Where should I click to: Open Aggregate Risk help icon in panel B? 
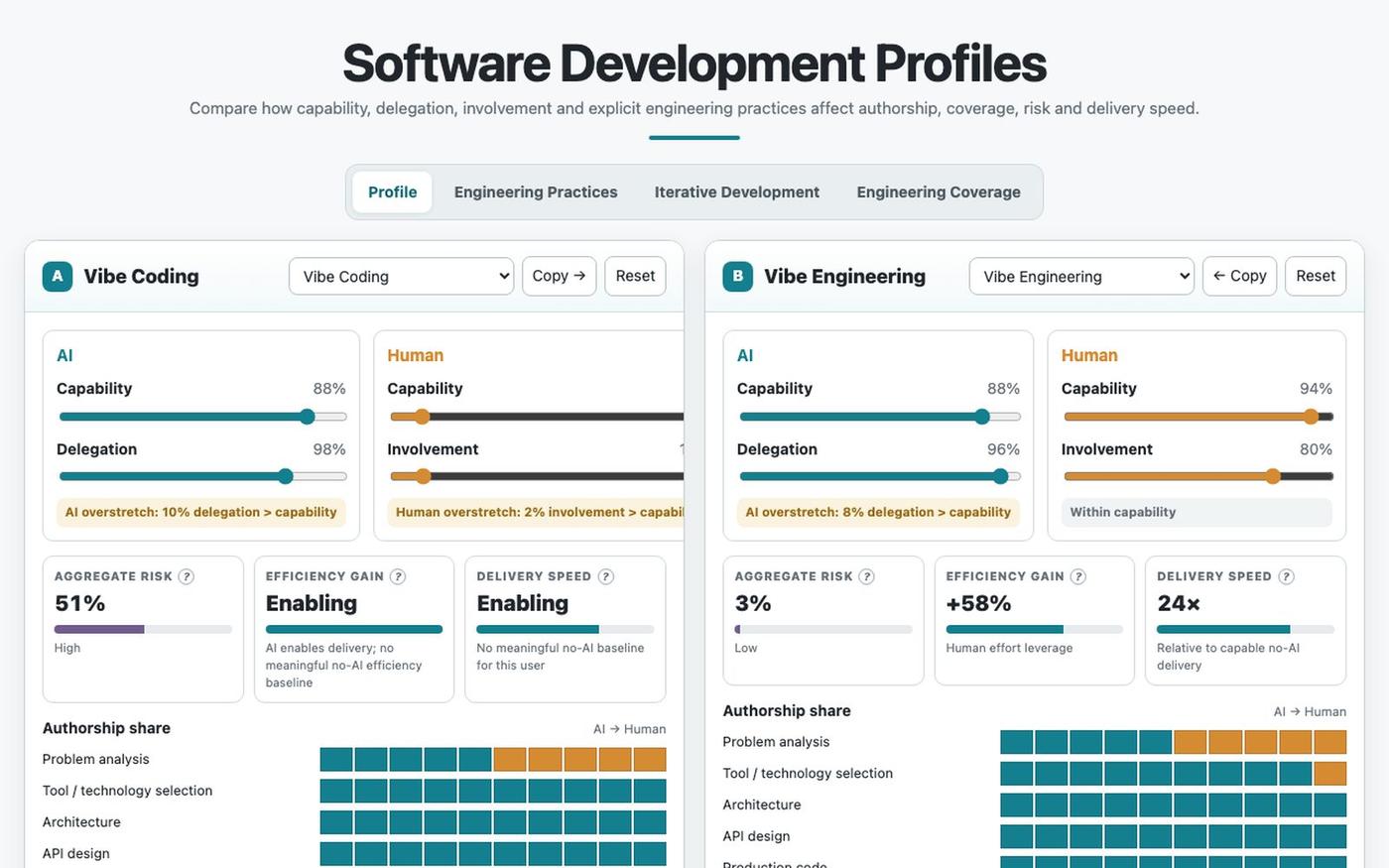866,576
